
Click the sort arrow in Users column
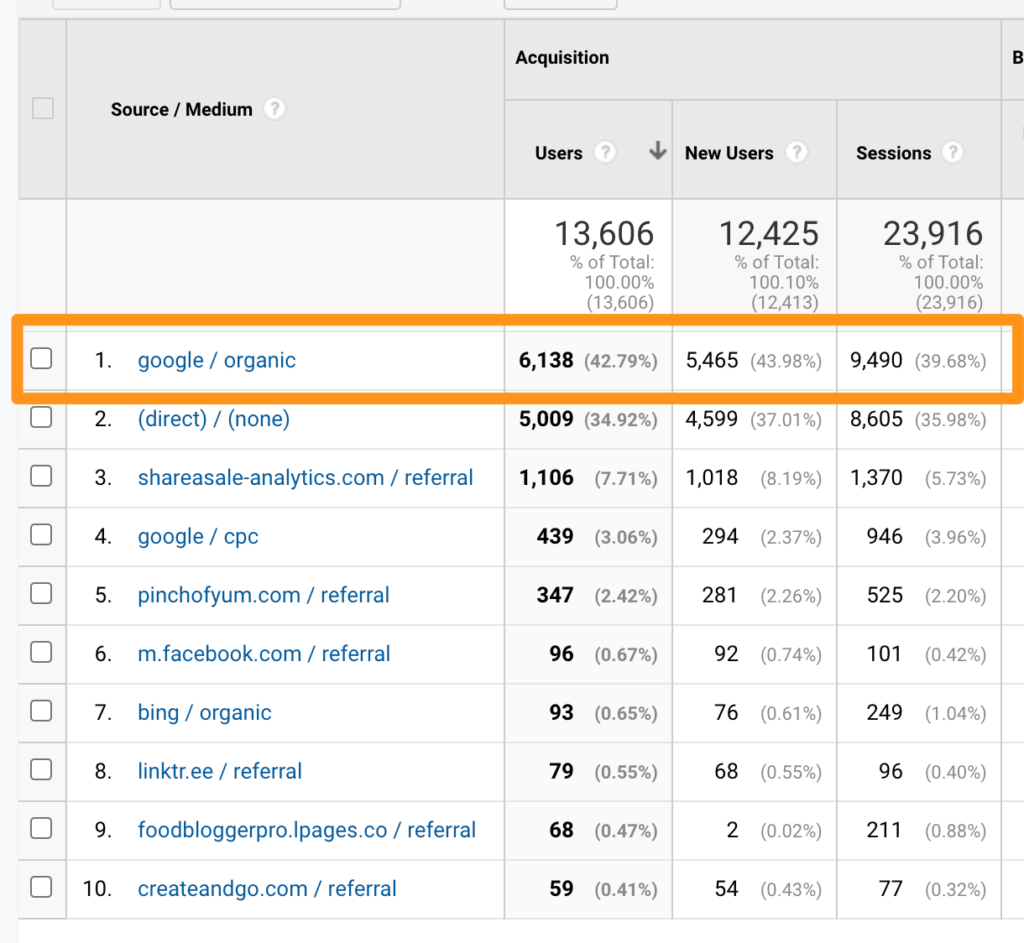click(658, 151)
